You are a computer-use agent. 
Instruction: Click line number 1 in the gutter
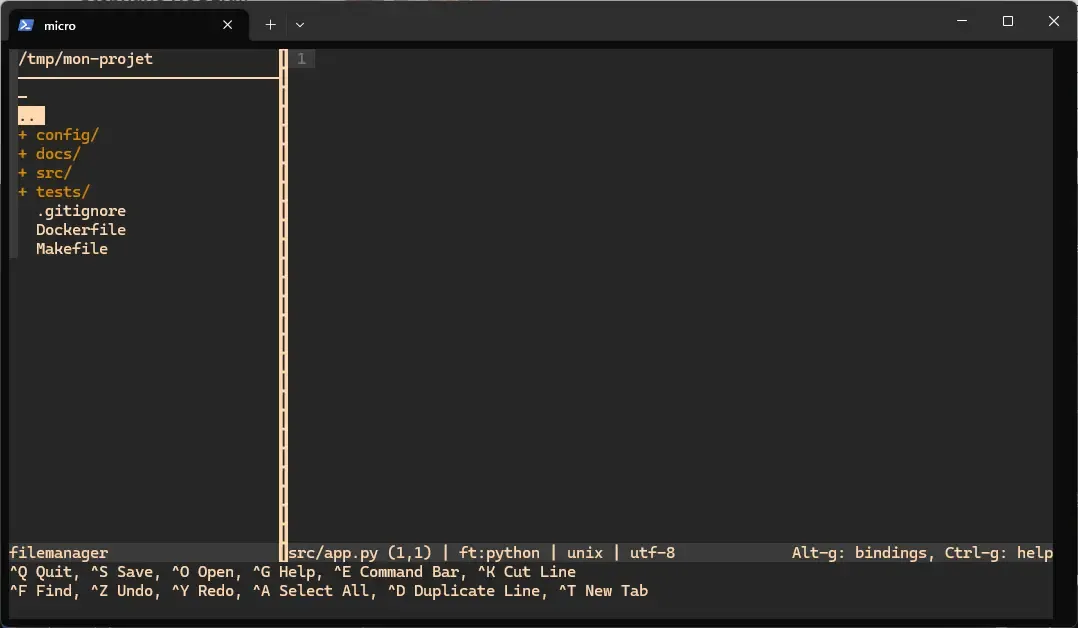pos(301,58)
